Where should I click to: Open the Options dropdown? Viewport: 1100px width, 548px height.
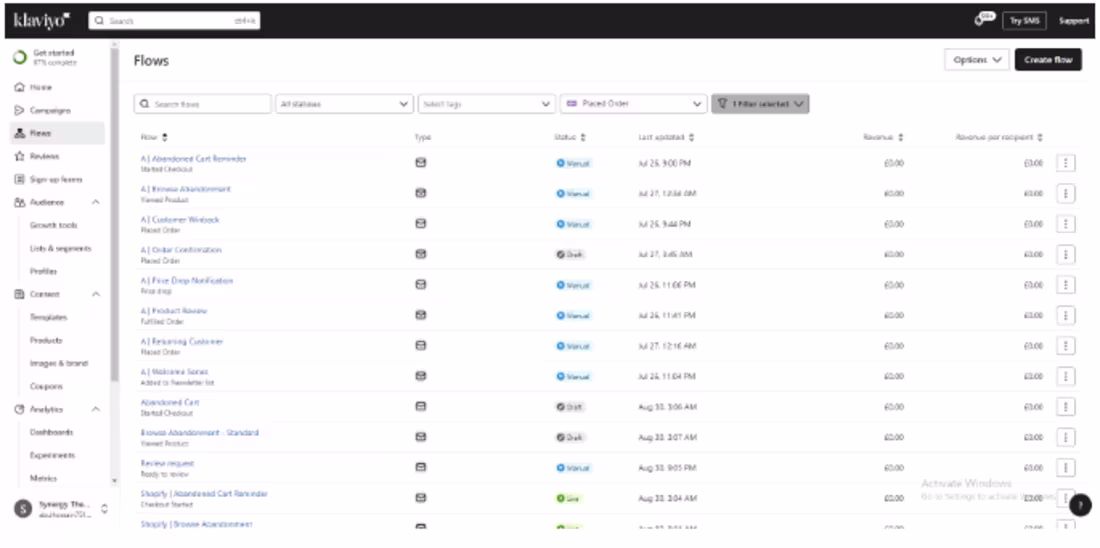click(x=977, y=60)
